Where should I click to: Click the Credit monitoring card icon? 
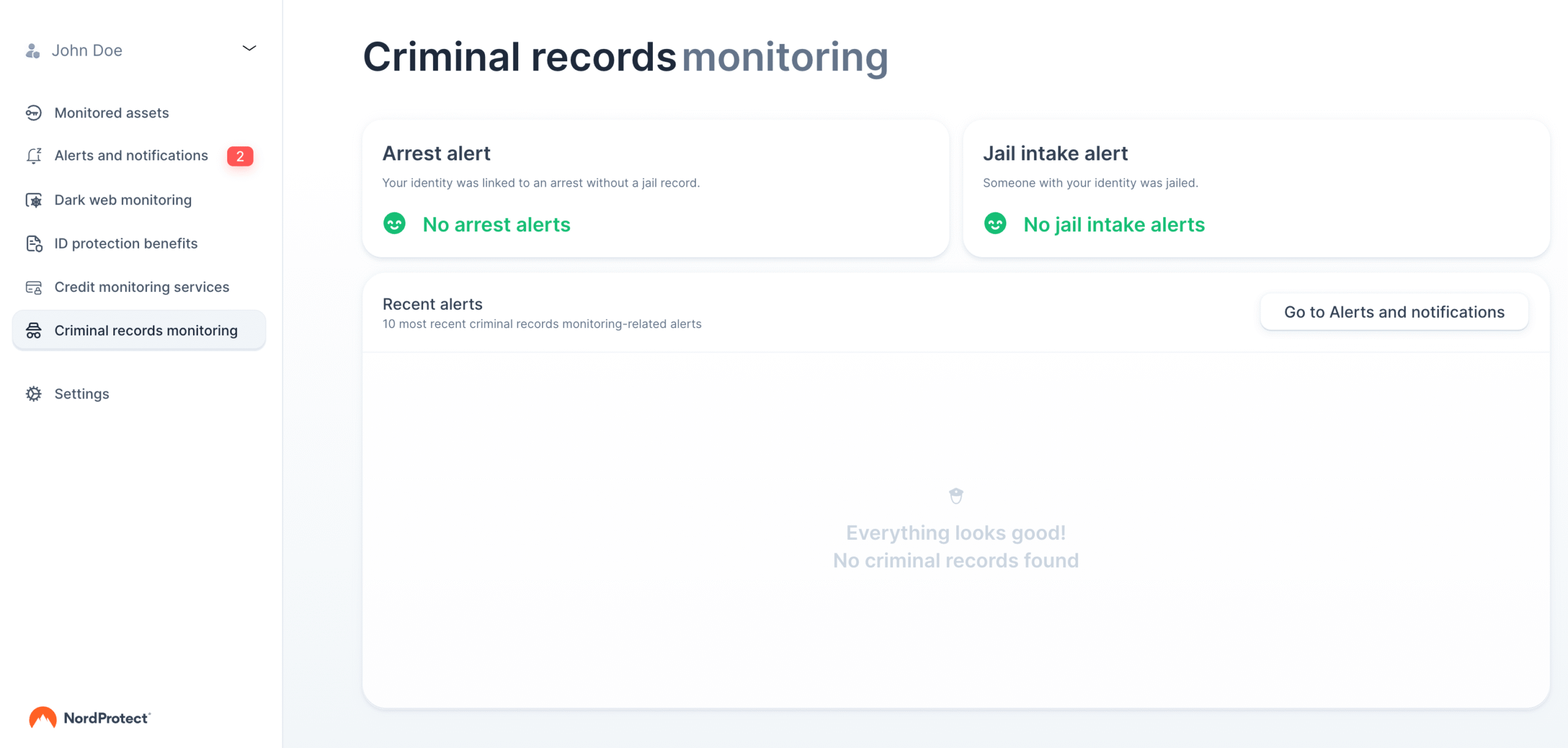34,288
